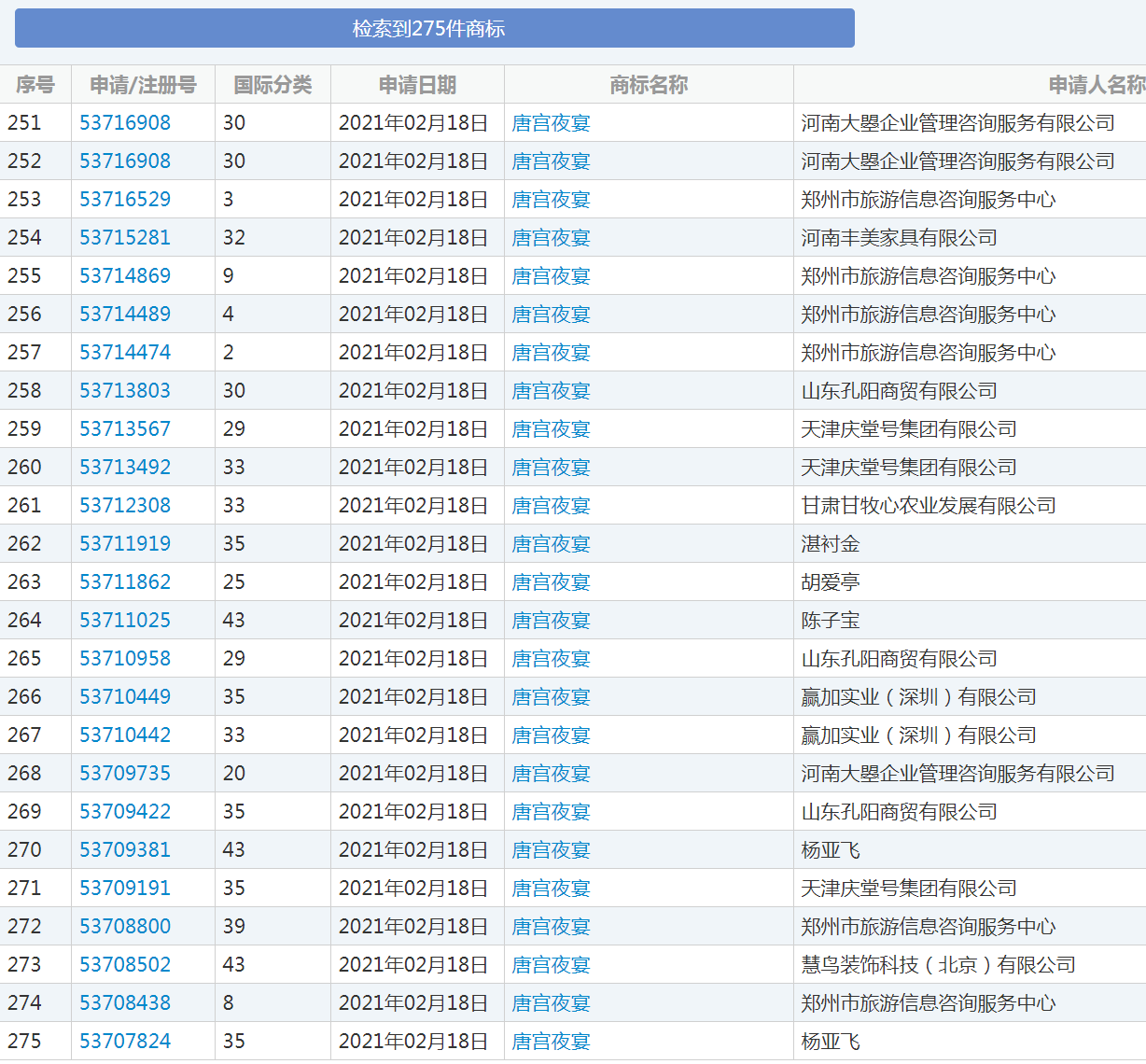The height and width of the screenshot is (1064, 1146).
Task: Open registration number 53710449
Action: click(x=125, y=696)
